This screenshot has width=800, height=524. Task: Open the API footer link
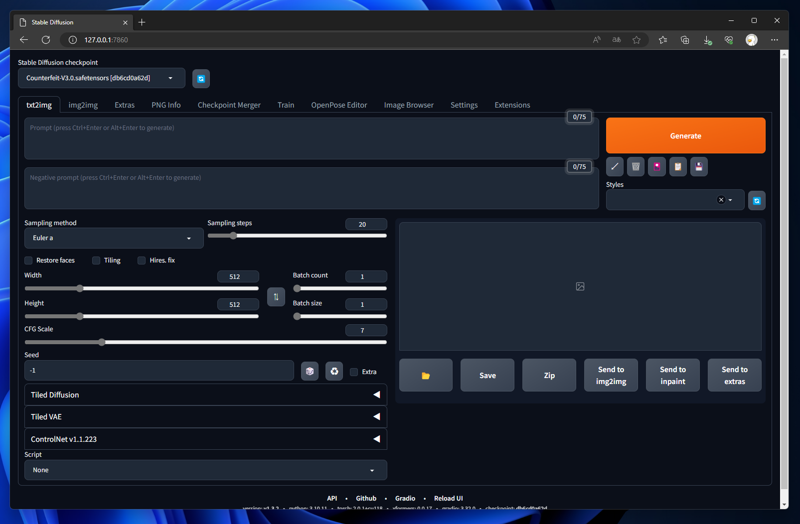coord(332,498)
